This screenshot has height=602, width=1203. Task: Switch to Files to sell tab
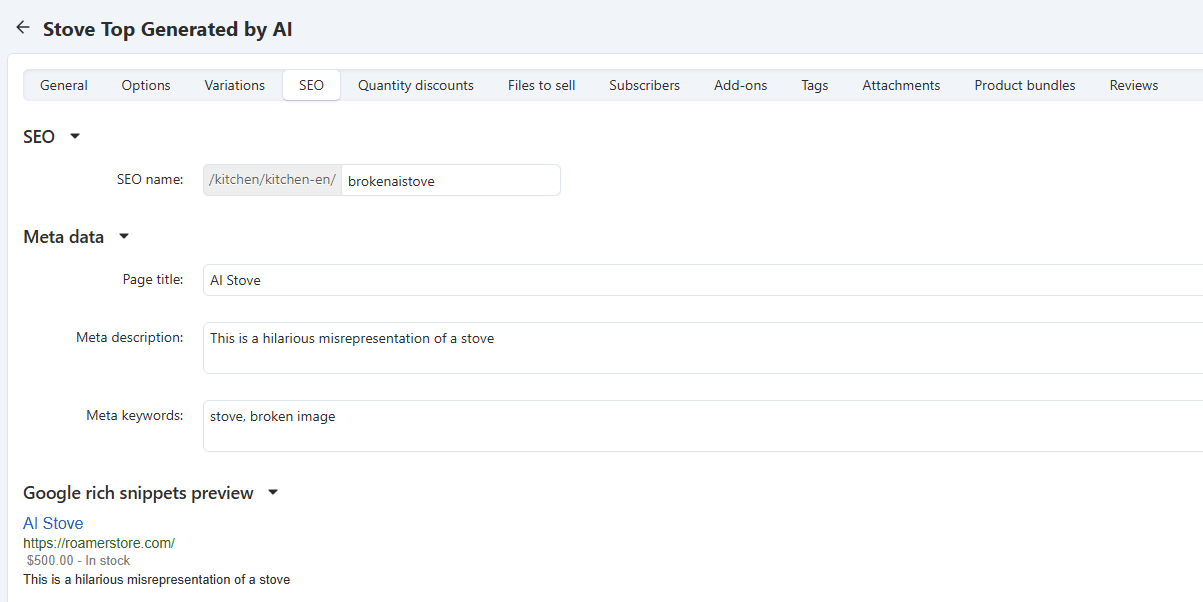coord(541,85)
